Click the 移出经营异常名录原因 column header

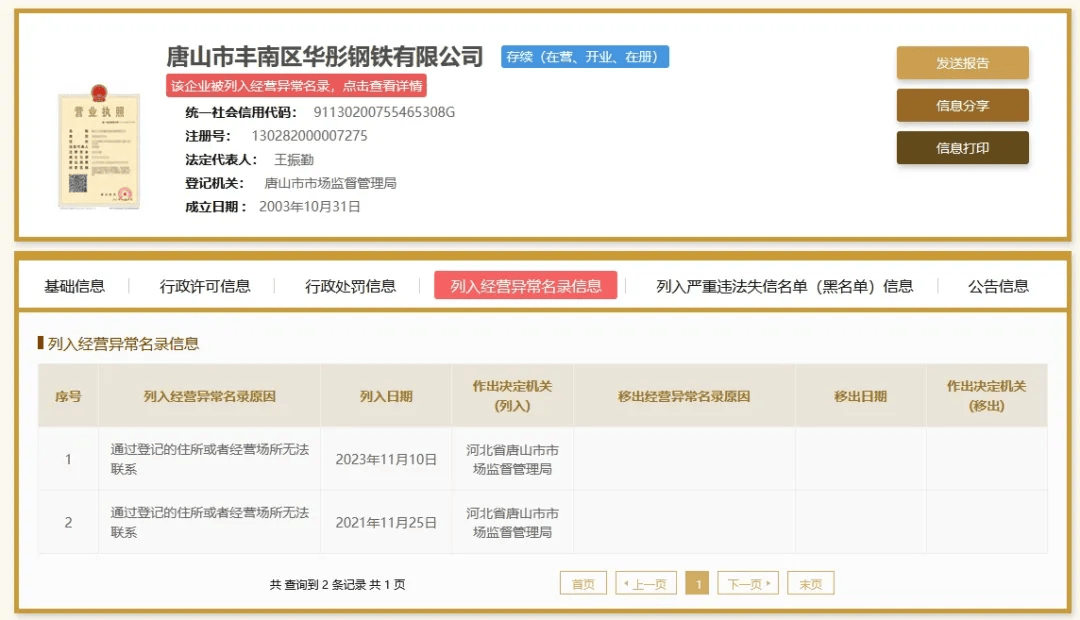click(684, 396)
